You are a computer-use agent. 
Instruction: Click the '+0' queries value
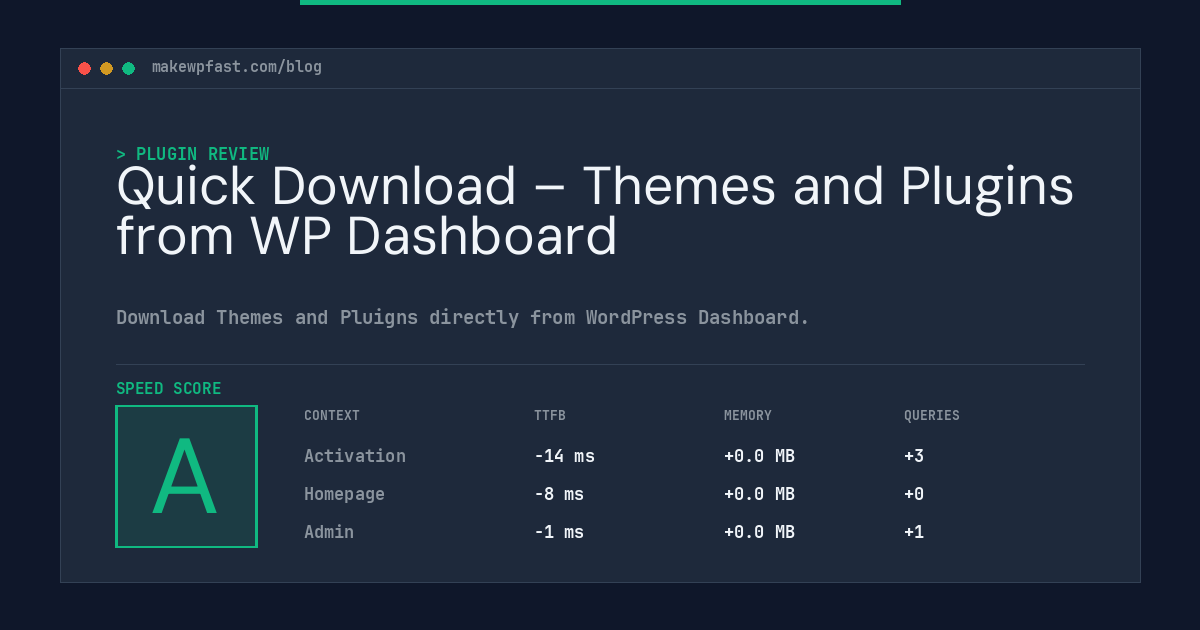(914, 494)
